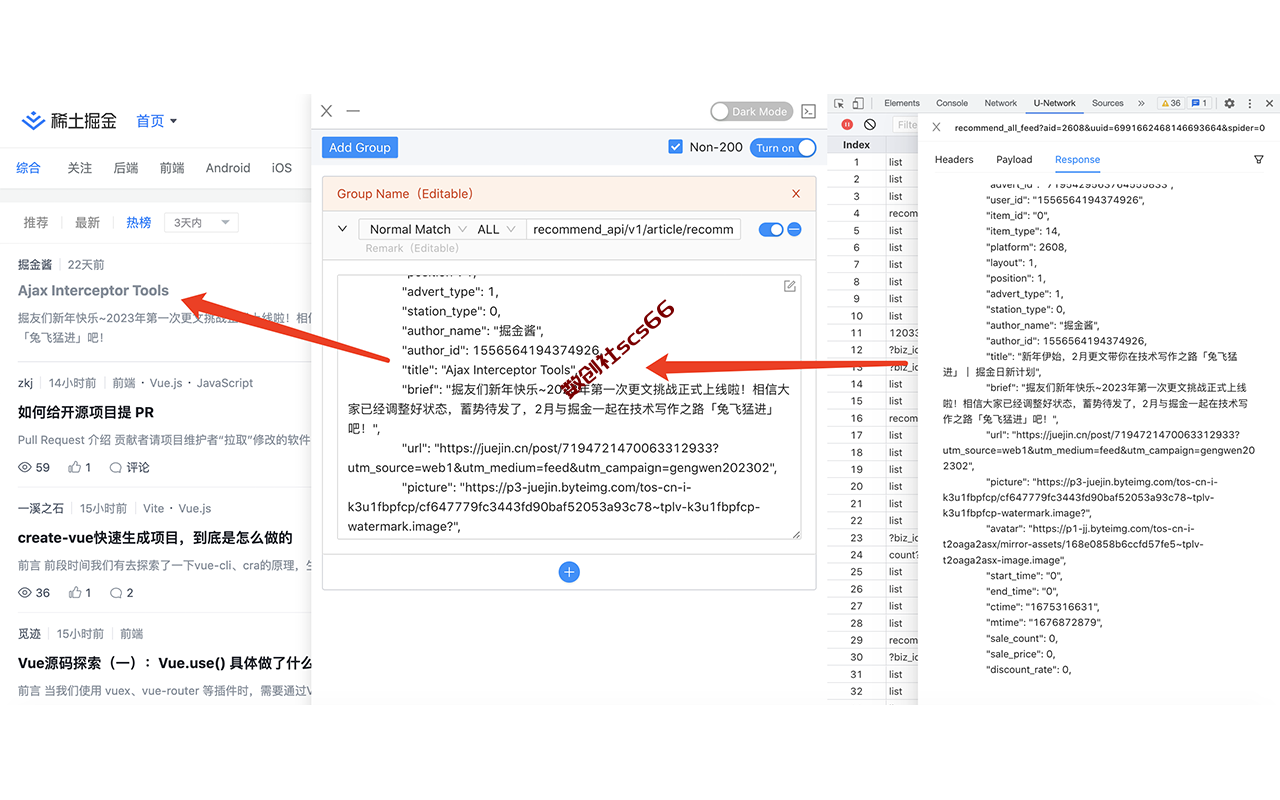Image resolution: width=1280 pixels, height=800 pixels.
Task: Minimize the interceptor panel with dash icon
Action: [353, 111]
